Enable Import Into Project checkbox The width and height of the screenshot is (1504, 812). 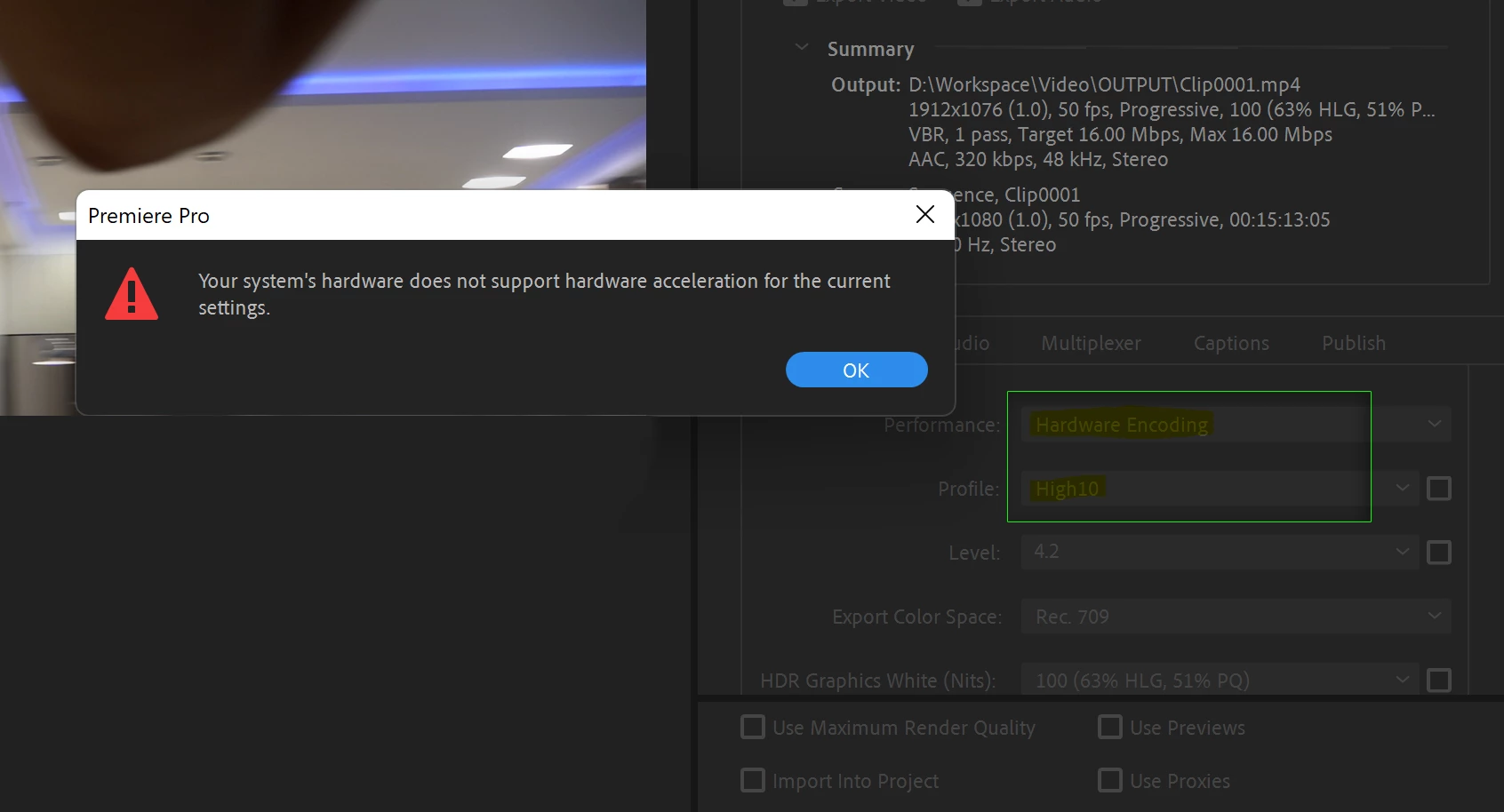click(753, 781)
